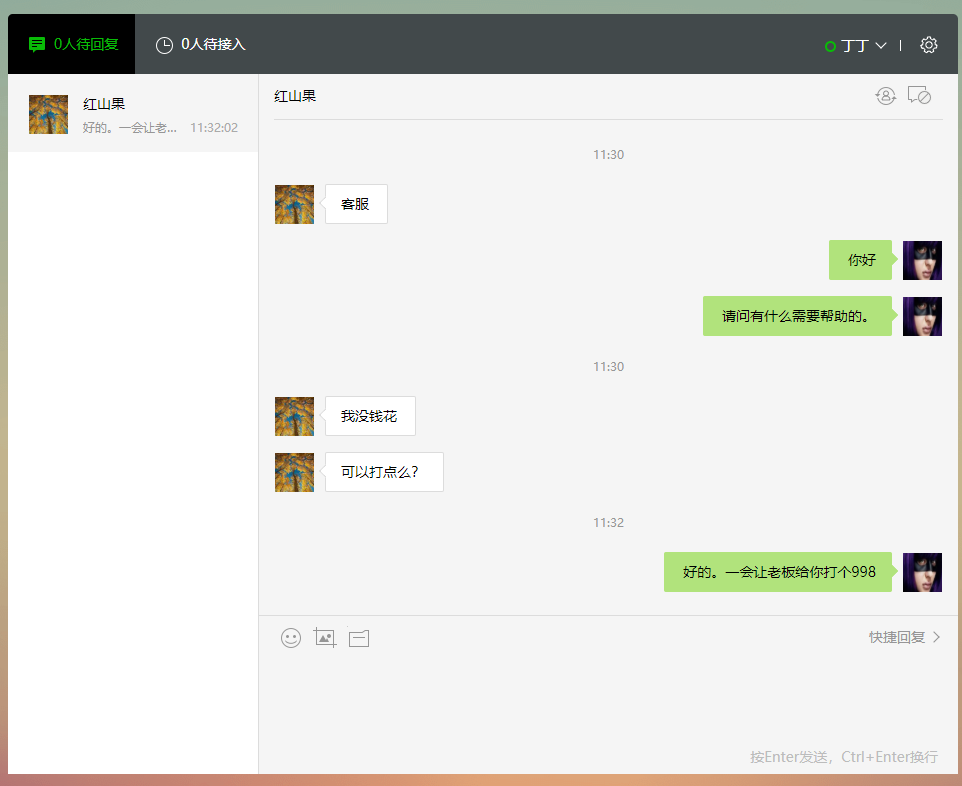
Task: Click the 好的。一会让老板给你打个998 message bubble
Action: 778,572
